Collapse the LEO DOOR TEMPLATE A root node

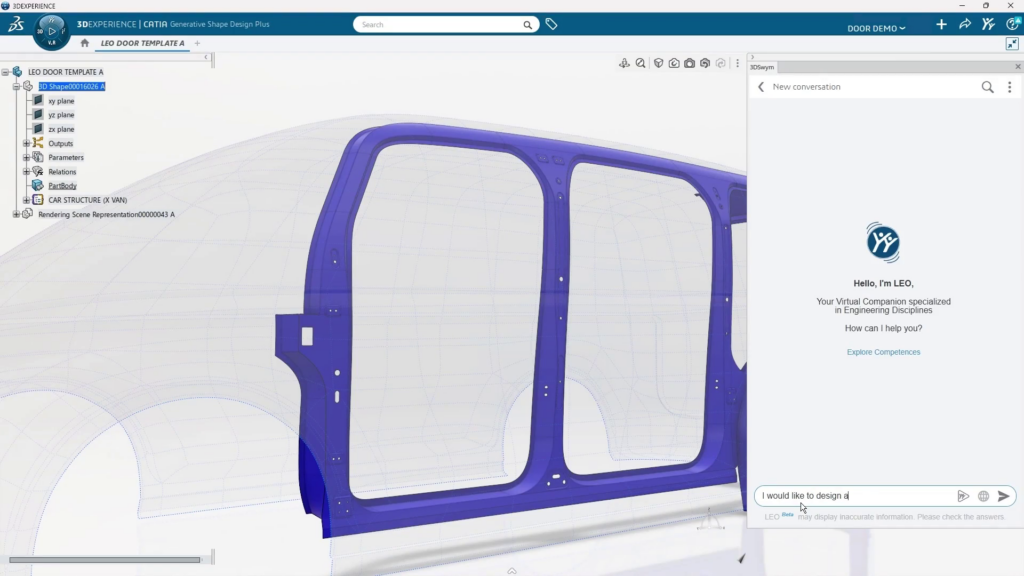(5, 72)
